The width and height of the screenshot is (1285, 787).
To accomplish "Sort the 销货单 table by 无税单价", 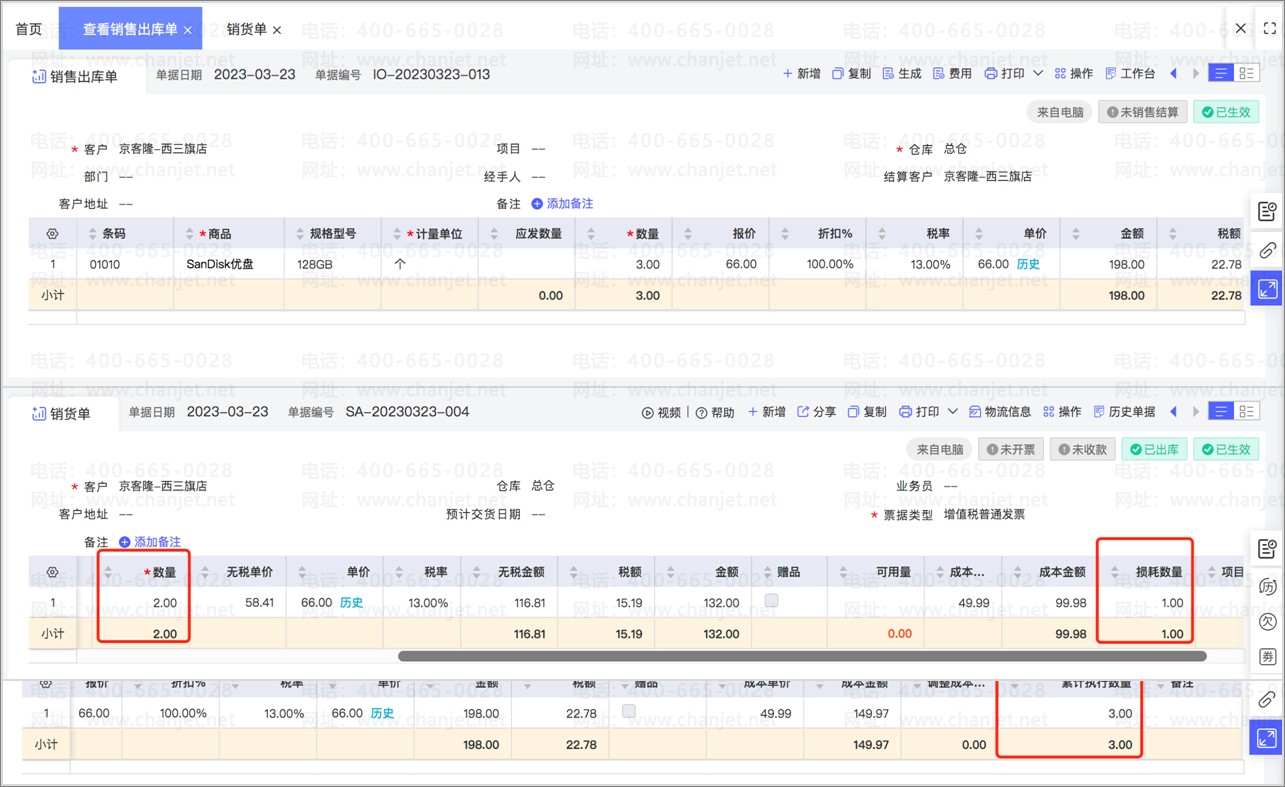I will coord(207,572).
